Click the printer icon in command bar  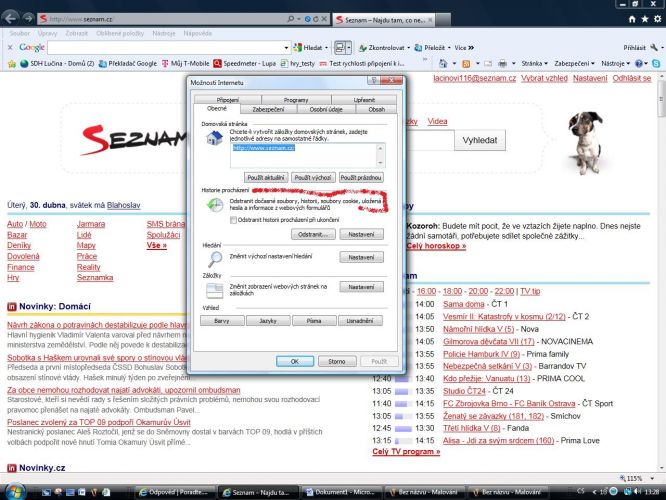click(x=502, y=64)
